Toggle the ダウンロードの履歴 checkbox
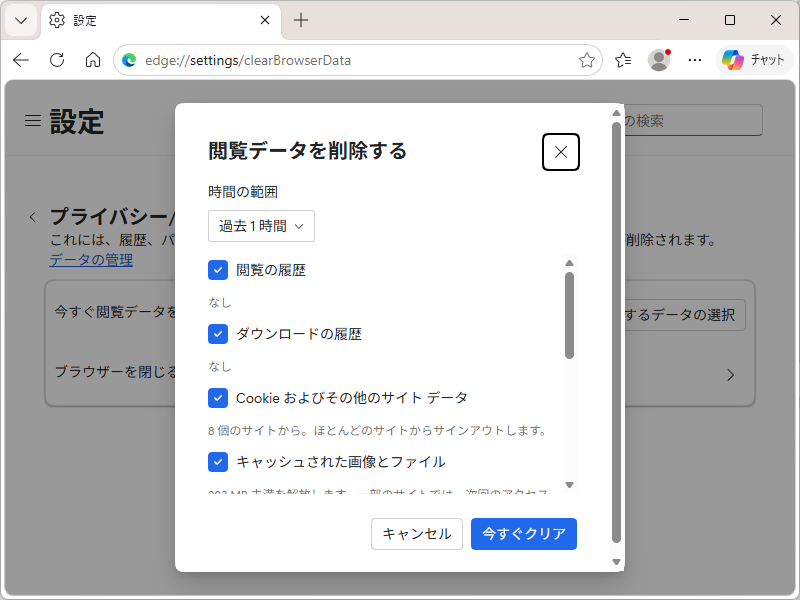Image resolution: width=800 pixels, height=600 pixels. [x=218, y=334]
